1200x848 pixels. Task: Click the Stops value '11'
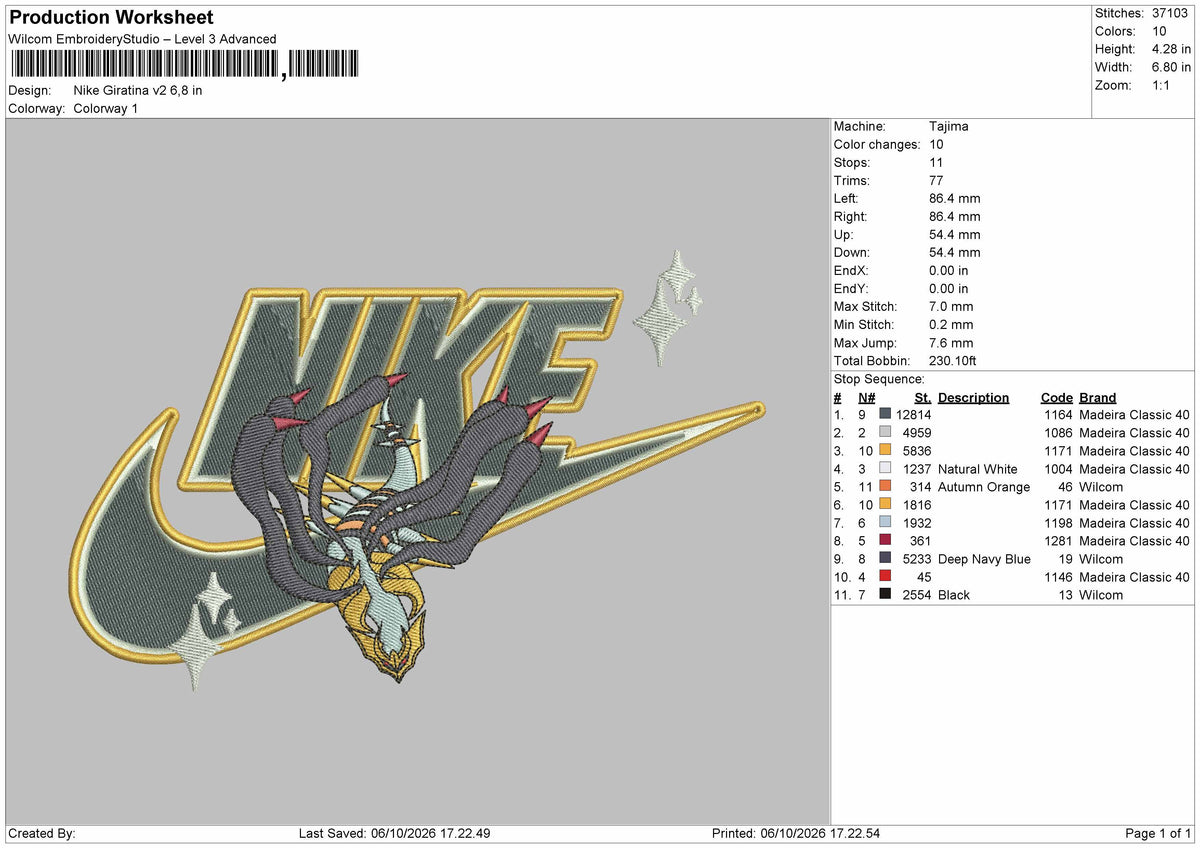(936, 162)
